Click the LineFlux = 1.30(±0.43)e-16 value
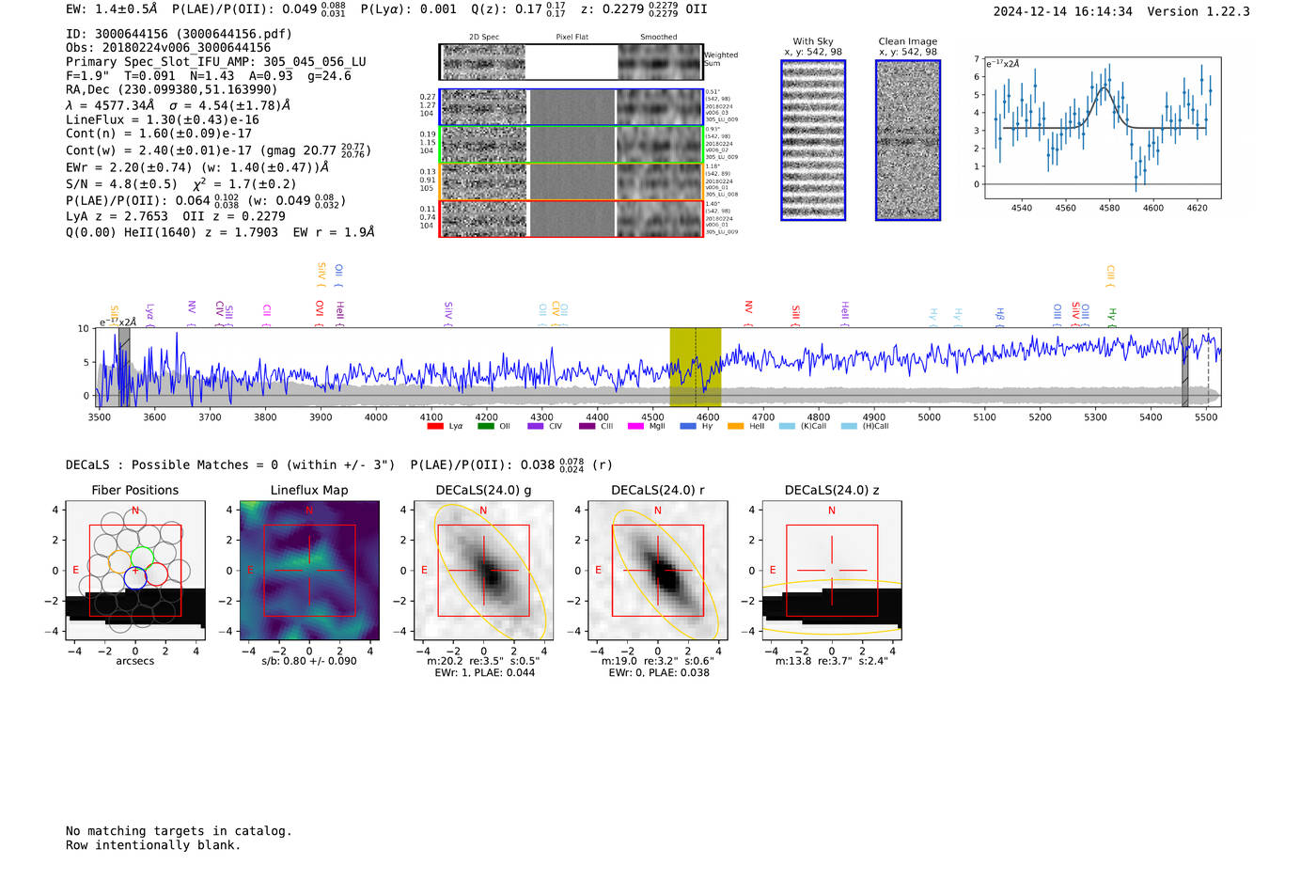Image resolution: width=1316 pixels, height=896 pixels. [163, 120]
